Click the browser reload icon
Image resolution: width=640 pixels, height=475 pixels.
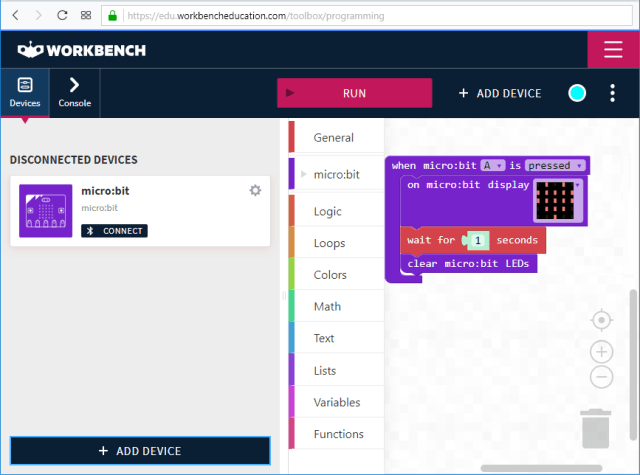coord(62,16)
